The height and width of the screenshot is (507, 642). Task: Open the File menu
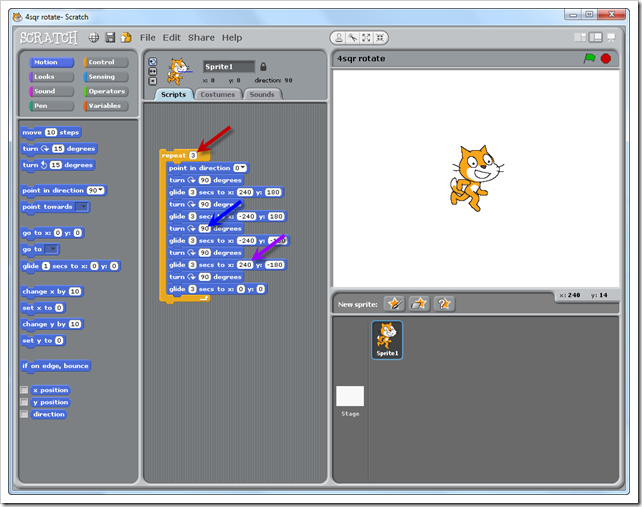148,38
